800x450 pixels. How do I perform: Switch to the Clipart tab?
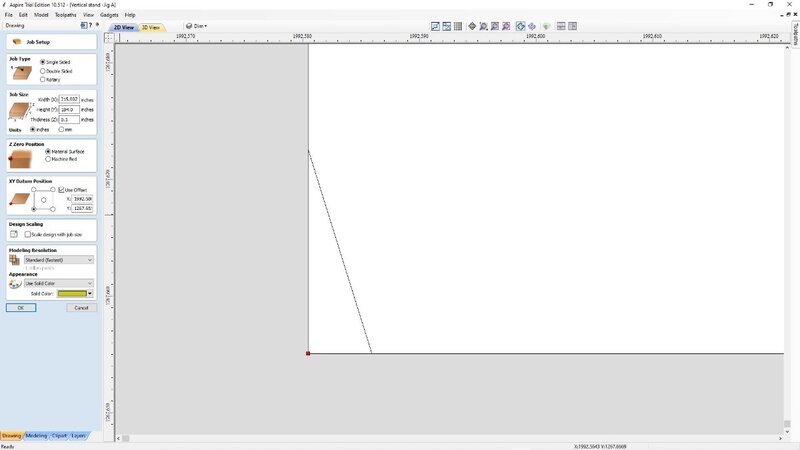coord(59,436)
